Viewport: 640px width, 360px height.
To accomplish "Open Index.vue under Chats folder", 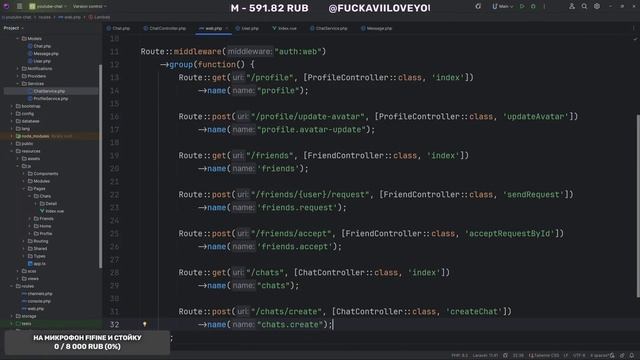I will (51, 211).
